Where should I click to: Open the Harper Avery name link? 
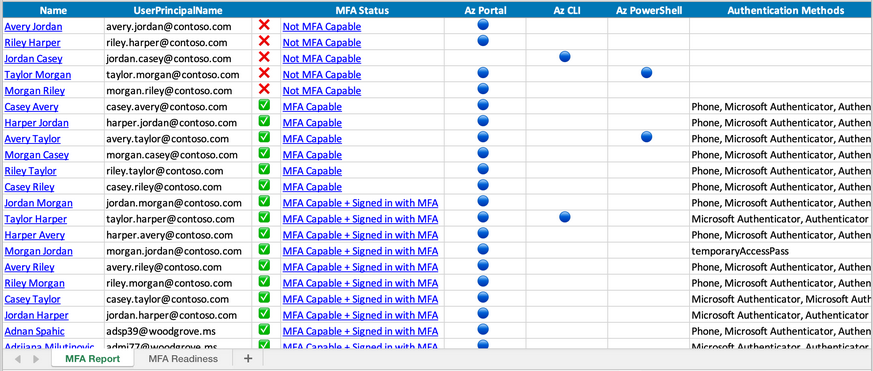point(35,235)
